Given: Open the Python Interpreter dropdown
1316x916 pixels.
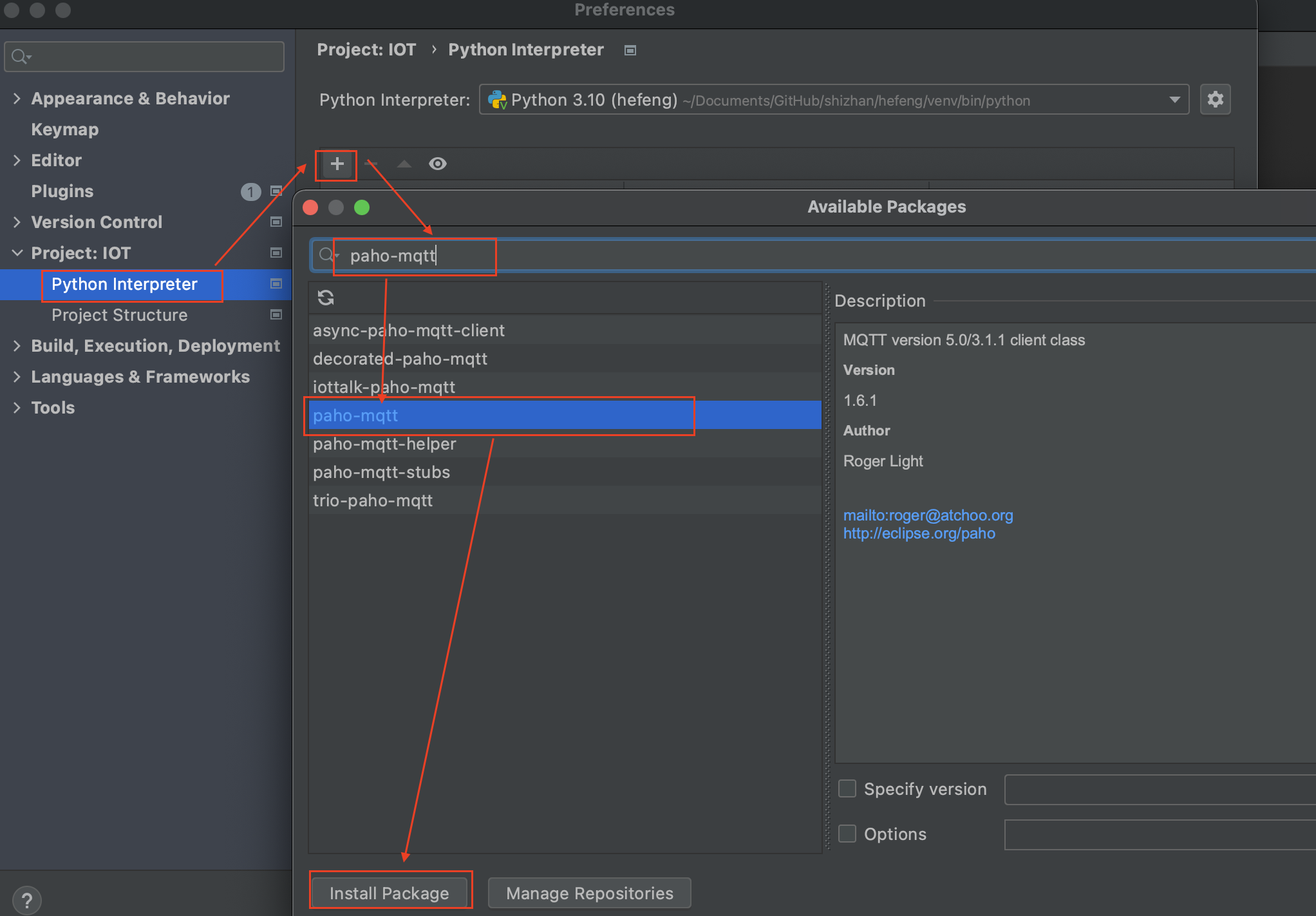Looking at the screenshot, I should pos(1174,100).
